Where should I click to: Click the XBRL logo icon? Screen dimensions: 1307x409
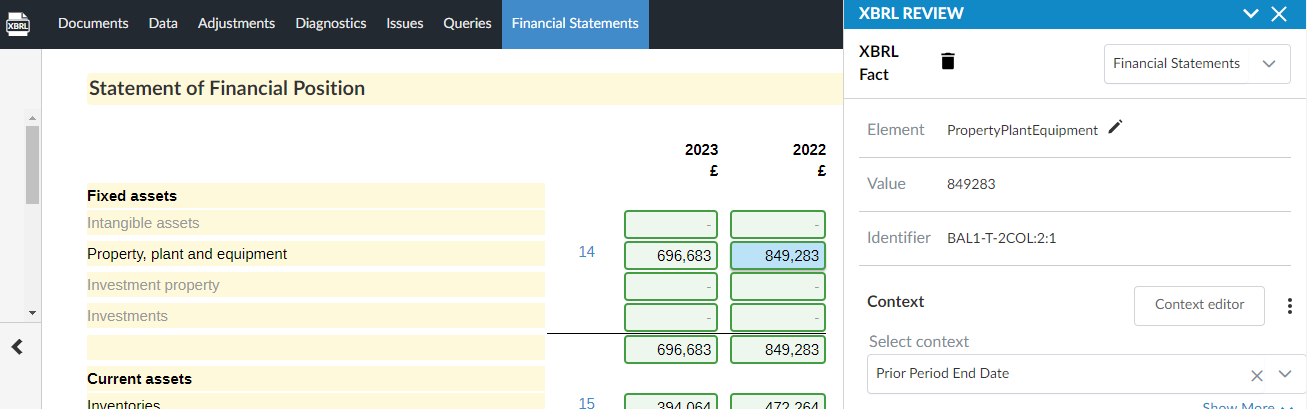pyautogui.click(x=19, y=23)
